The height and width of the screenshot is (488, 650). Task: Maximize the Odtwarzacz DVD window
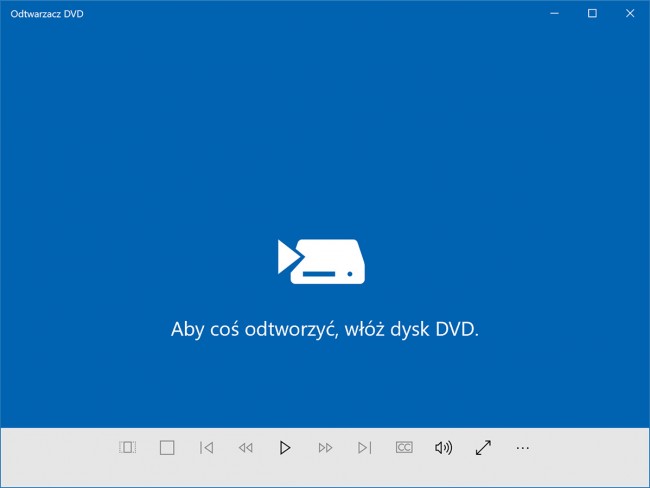tap(592, 13)
